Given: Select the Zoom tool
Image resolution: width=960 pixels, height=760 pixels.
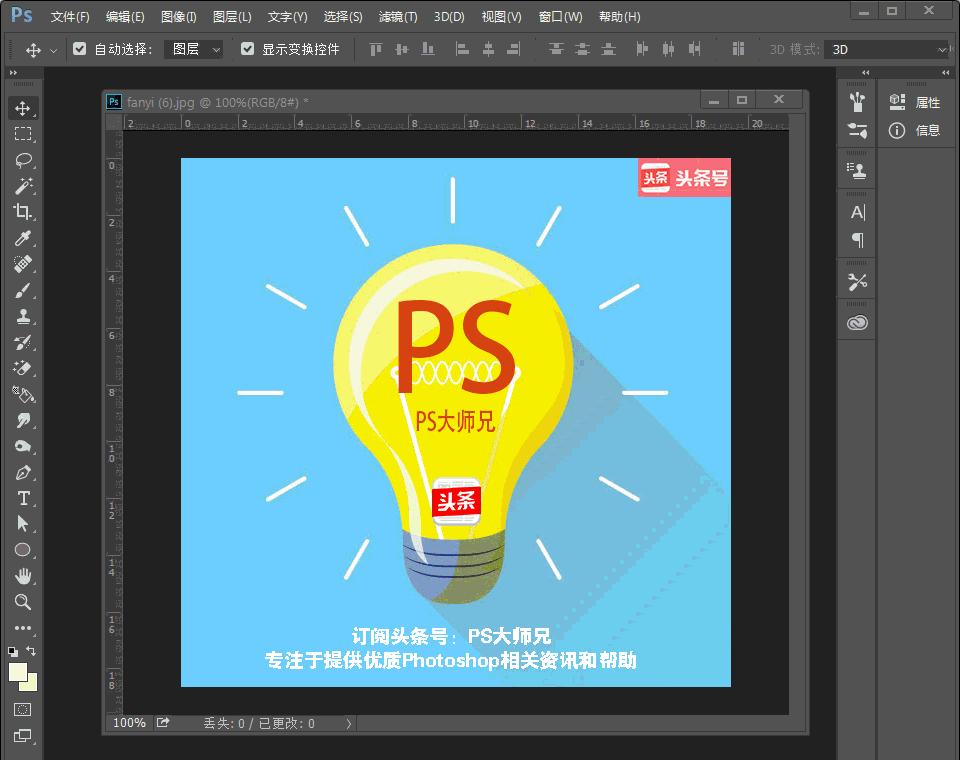Looking at the screenshot, I should coord(23,601).
